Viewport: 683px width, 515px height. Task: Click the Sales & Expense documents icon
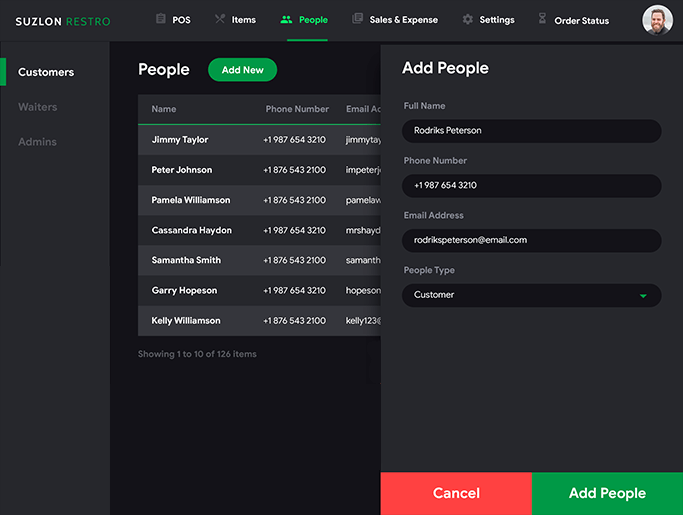point(357,18)
